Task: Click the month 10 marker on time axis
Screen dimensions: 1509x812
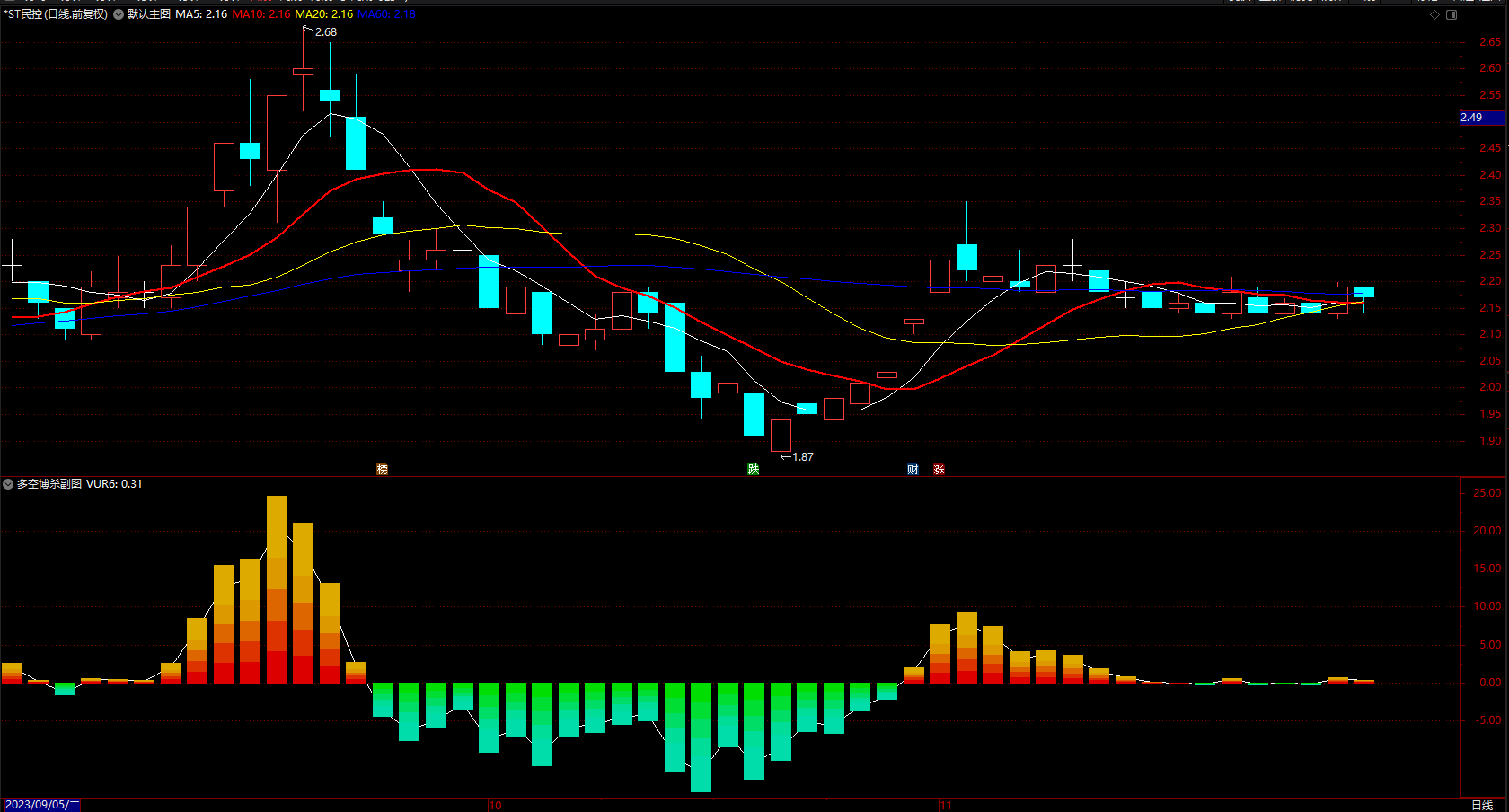Action: (495, 806)
